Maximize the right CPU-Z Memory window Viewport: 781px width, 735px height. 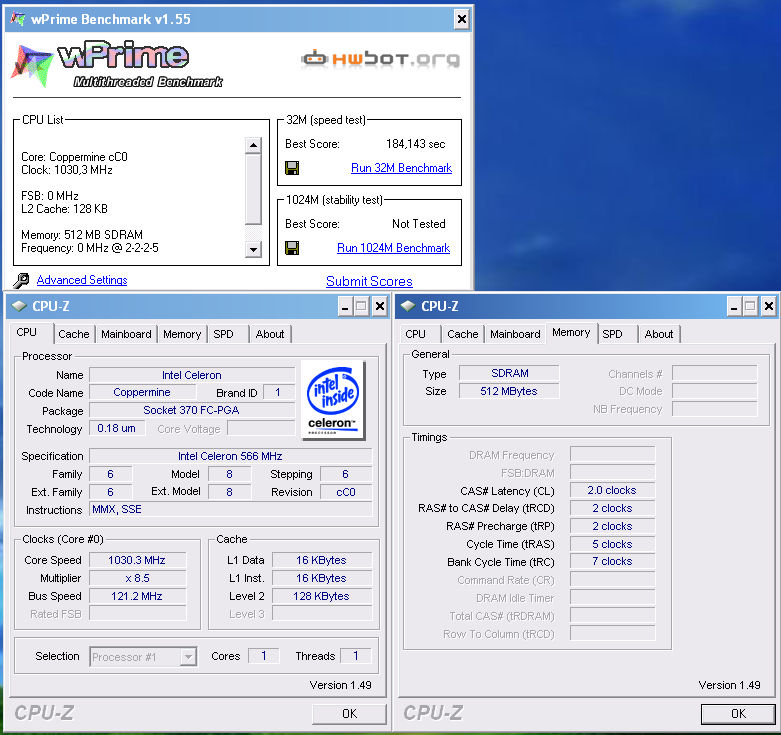pos(751,306)
